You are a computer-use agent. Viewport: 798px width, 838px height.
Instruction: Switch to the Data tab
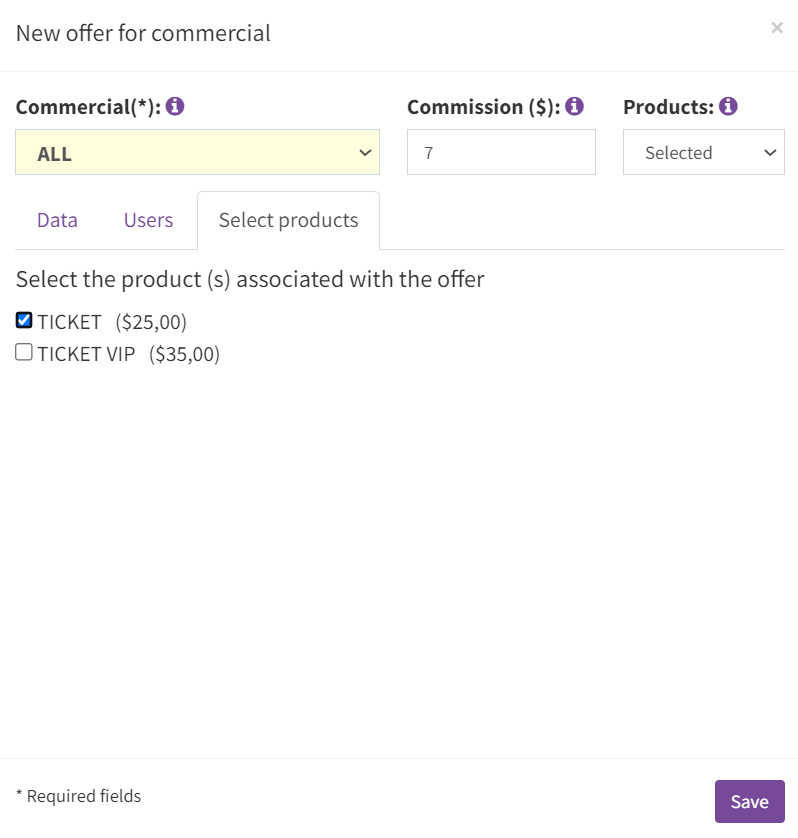[57, 220]
